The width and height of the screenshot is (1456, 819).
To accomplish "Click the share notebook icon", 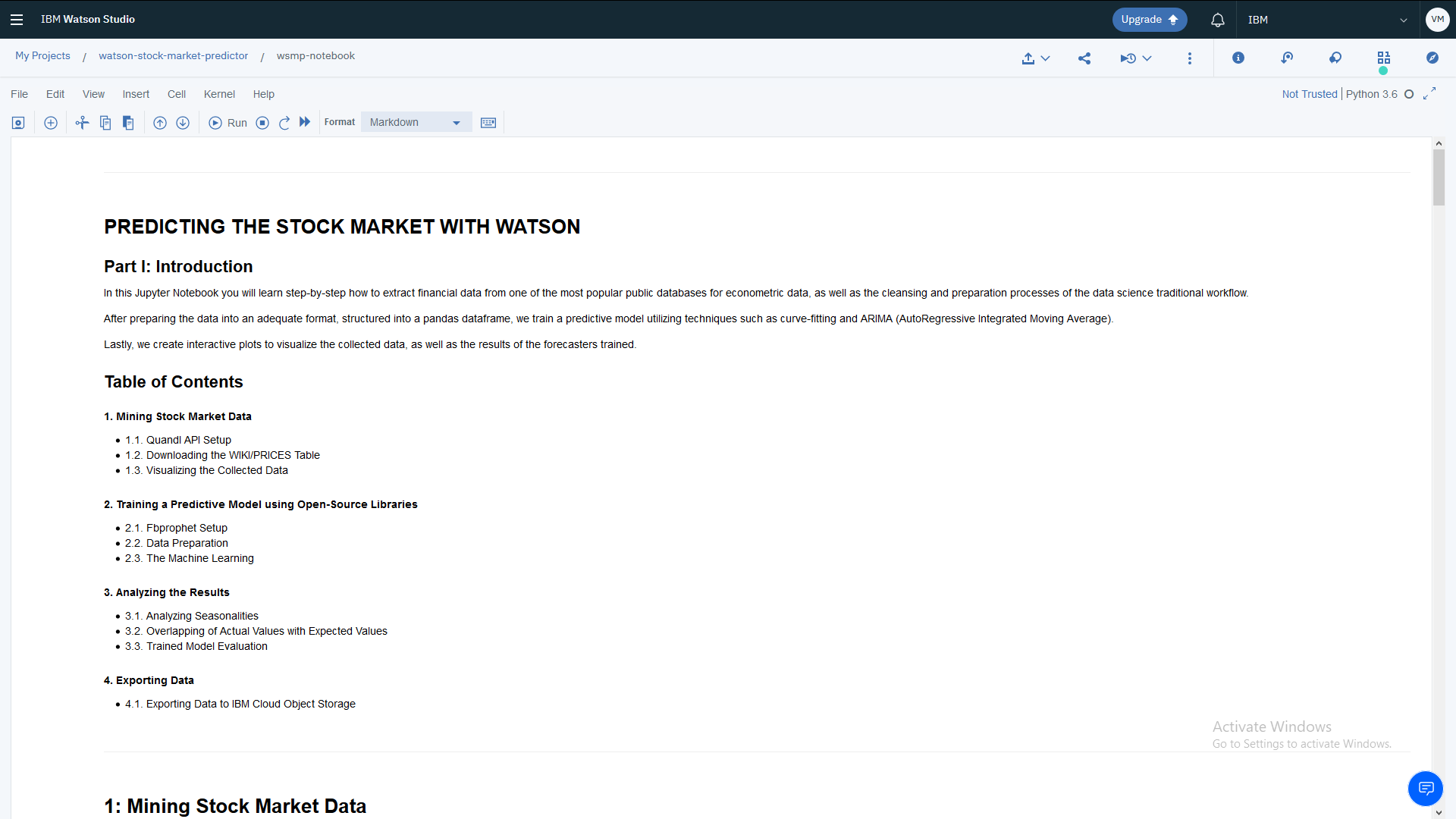I will tap(1084, 58).
